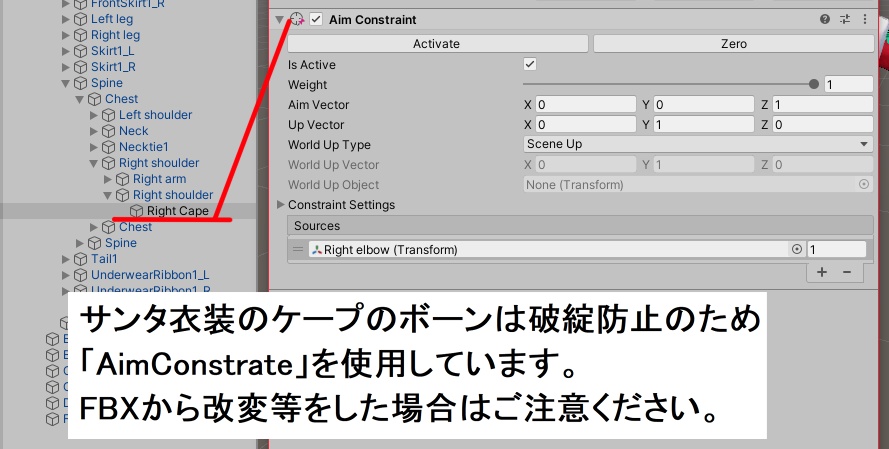Expand the Constraint Settings foldout
Viewport: 889px width, 449px height.
click(x=280, y=204)
